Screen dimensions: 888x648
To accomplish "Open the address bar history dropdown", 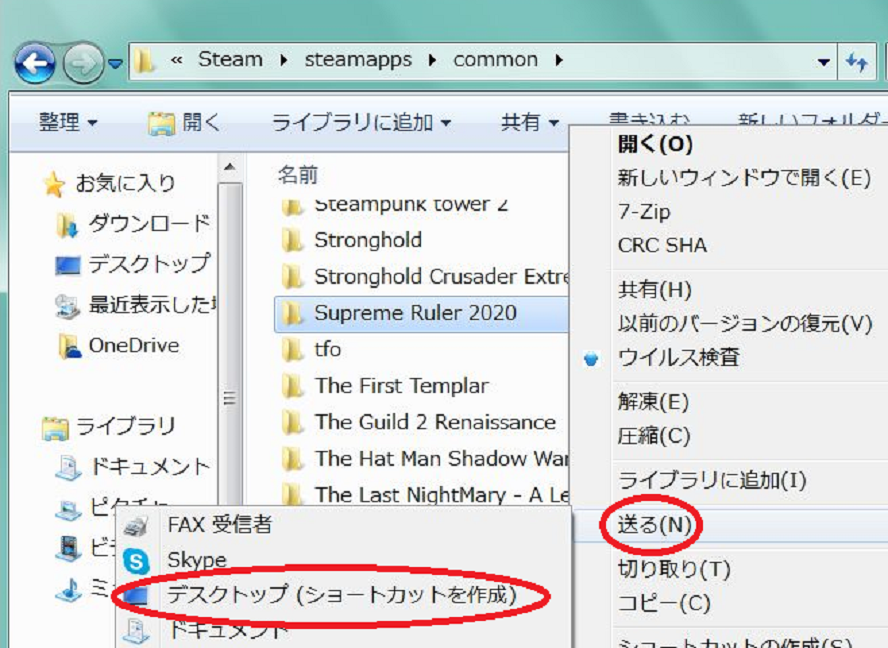I will [824, 62].
